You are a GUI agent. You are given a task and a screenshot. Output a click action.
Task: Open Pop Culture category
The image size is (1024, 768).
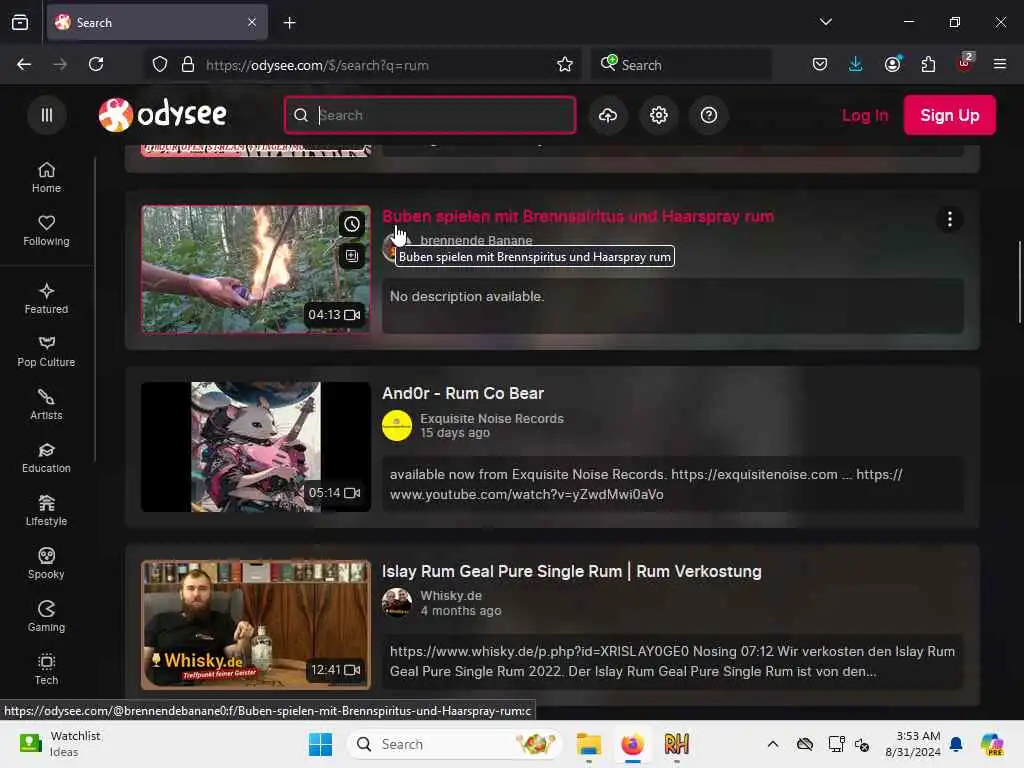pyautogui.click(x=46, y=352)
